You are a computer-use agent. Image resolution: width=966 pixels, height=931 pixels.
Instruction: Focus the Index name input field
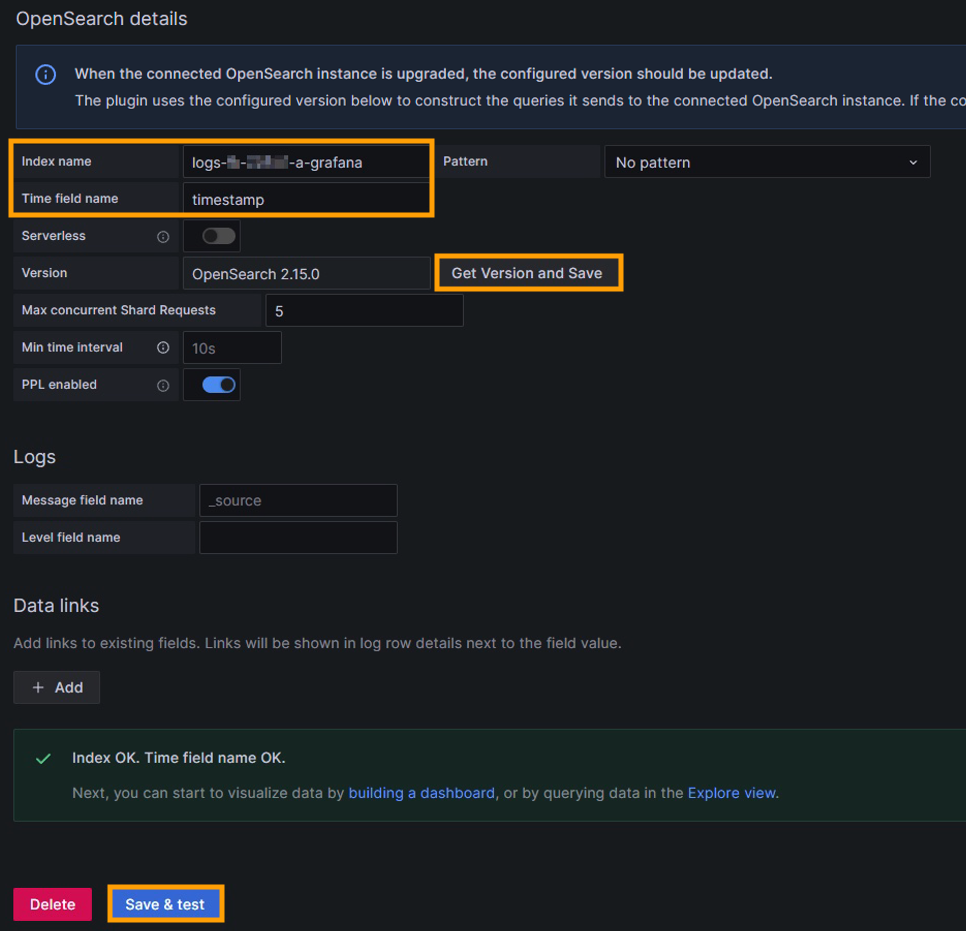(306, 162)
